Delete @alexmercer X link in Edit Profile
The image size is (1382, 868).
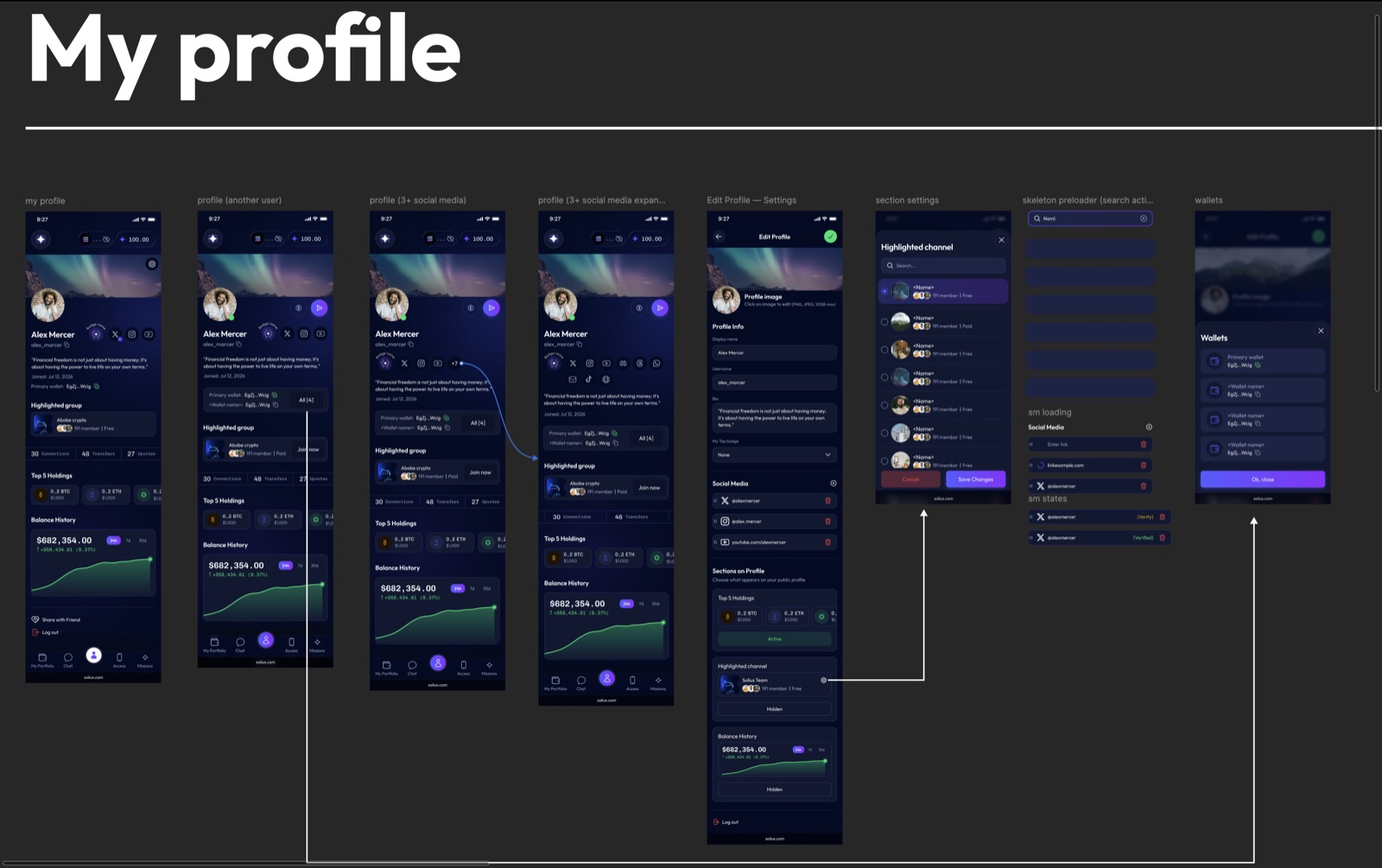827,501
